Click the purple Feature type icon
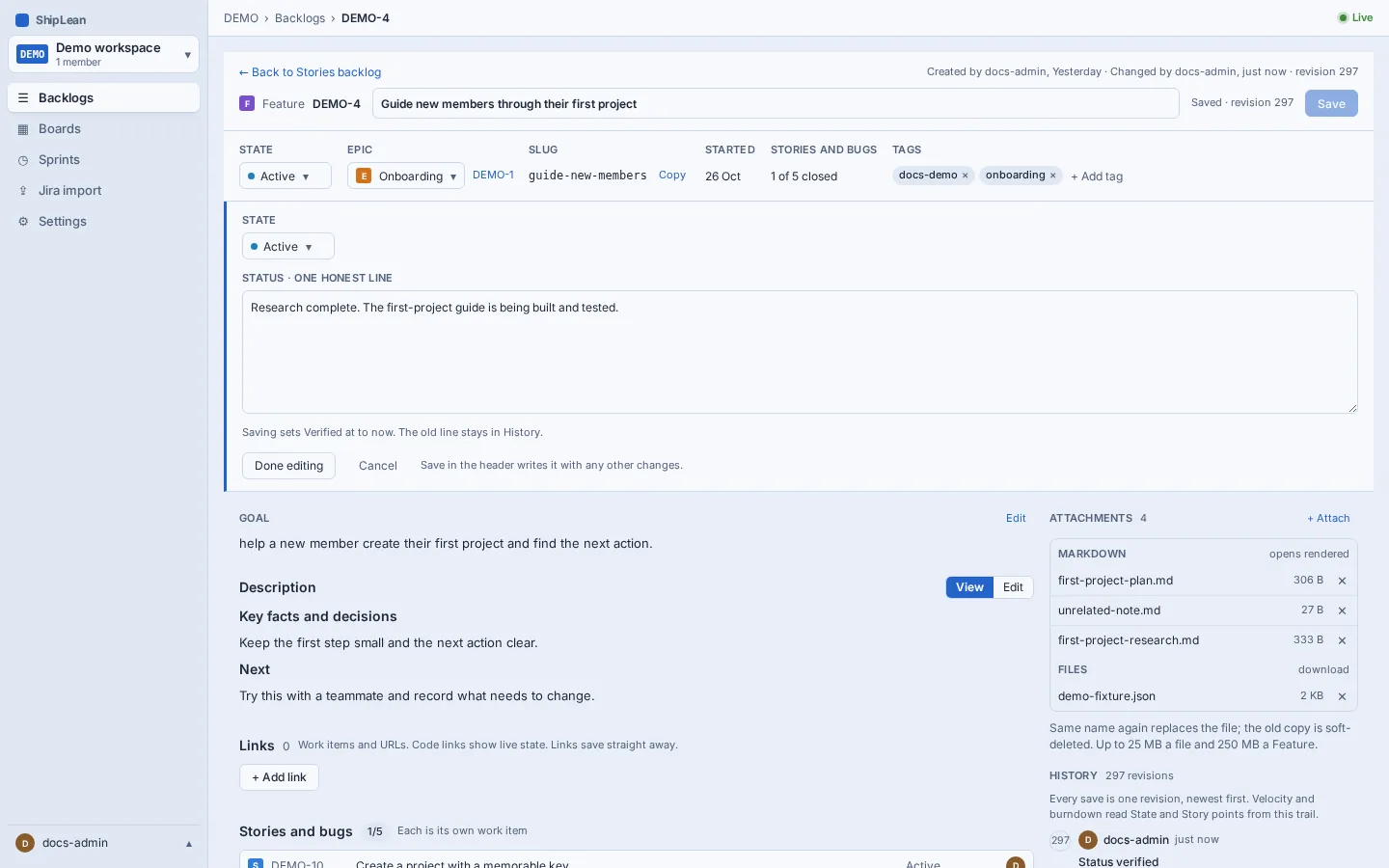The image size is (1389, 868). (247, 103)
